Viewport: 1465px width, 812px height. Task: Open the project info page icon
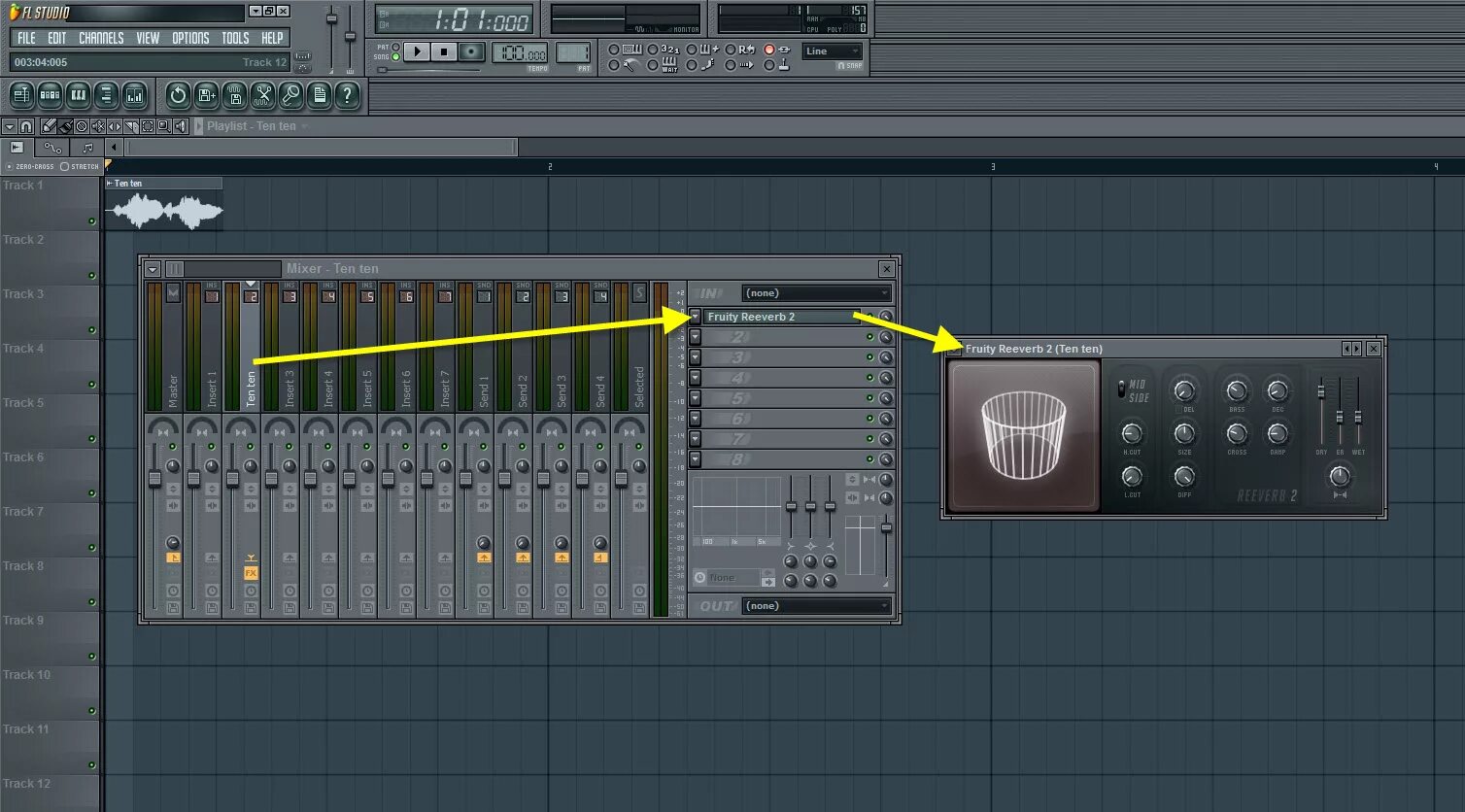tap(319, 95)
